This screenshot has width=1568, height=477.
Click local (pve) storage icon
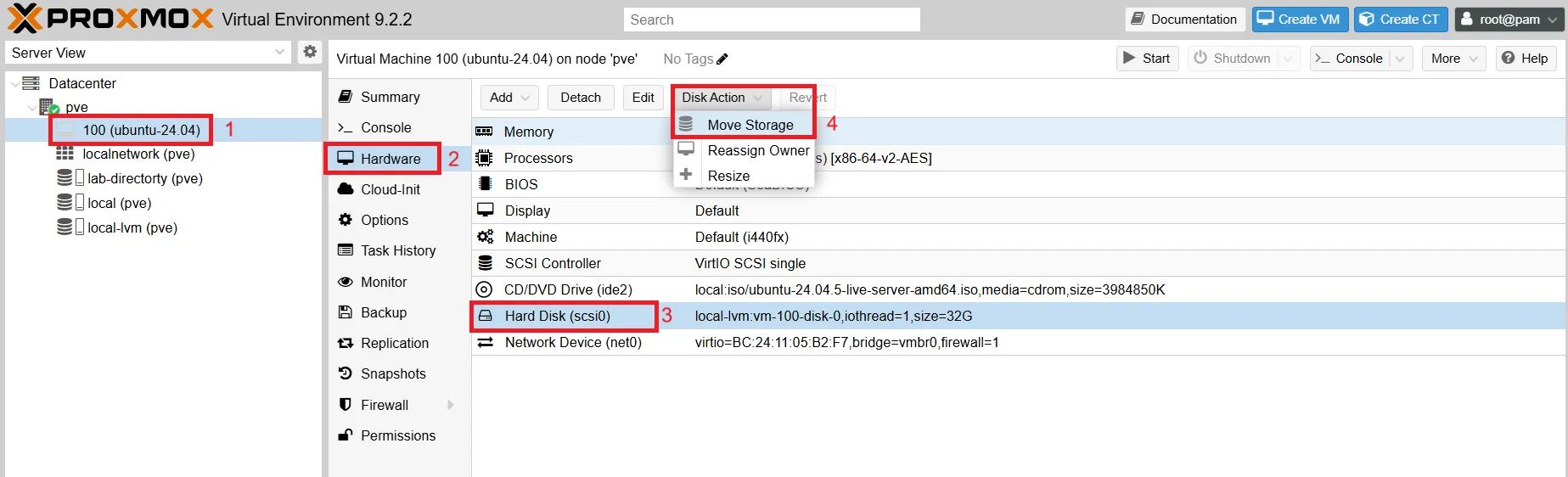click(65, 203)
